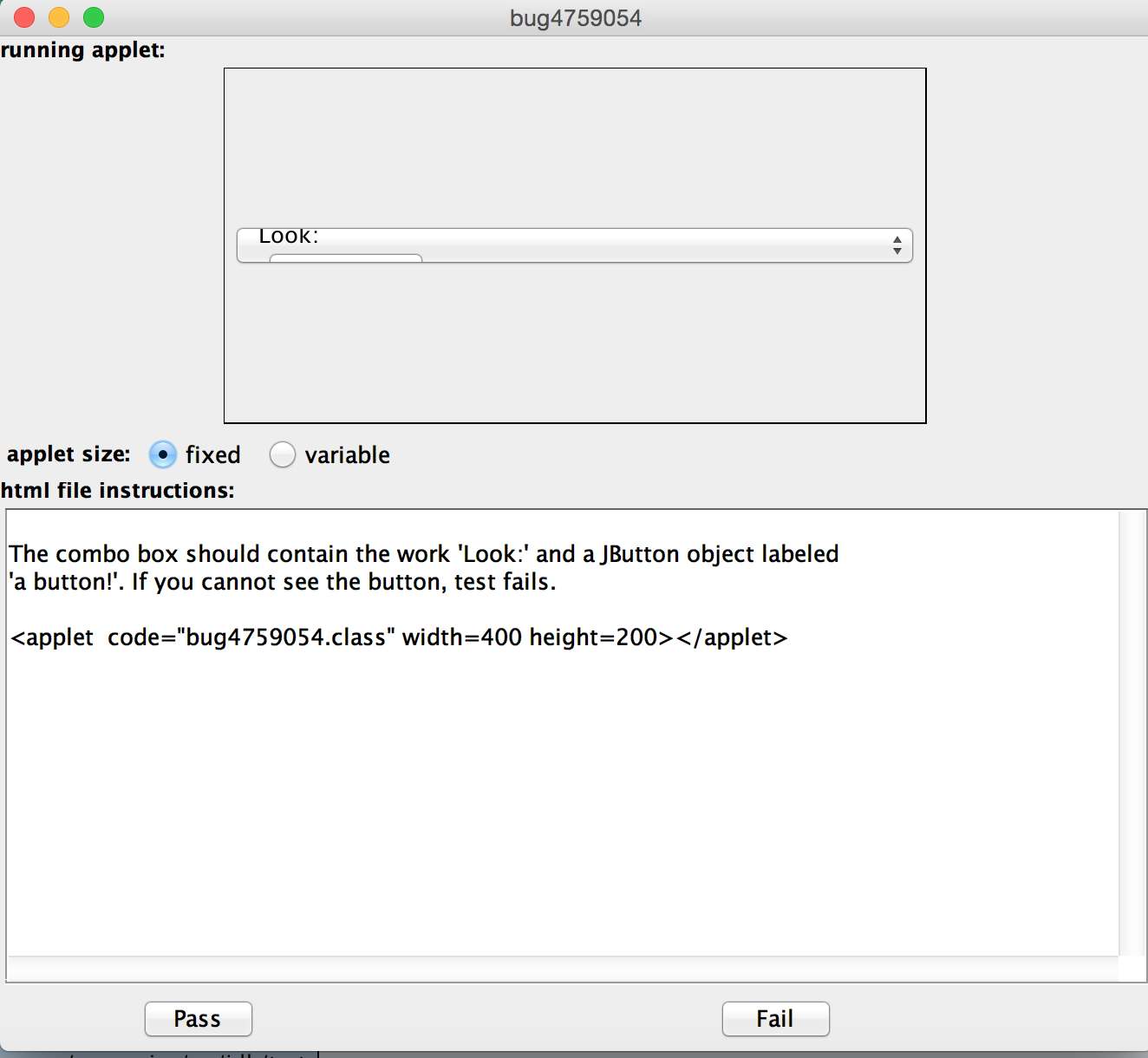The image size is (1148, 1058).
Task: Click the 'applet size:' label
Action: (69, 454)
